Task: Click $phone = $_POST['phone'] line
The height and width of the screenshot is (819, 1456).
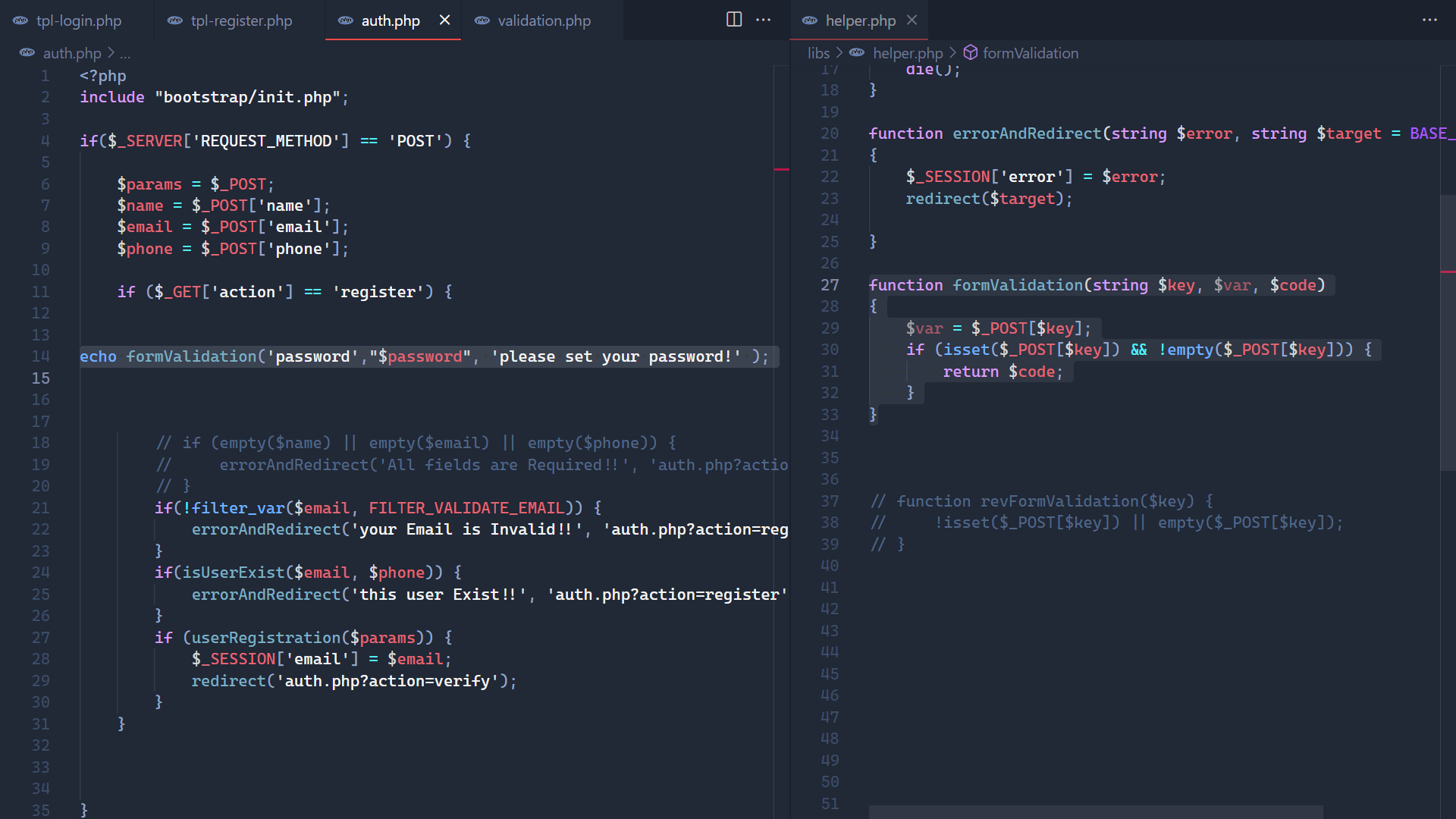Action: point(232,249)
